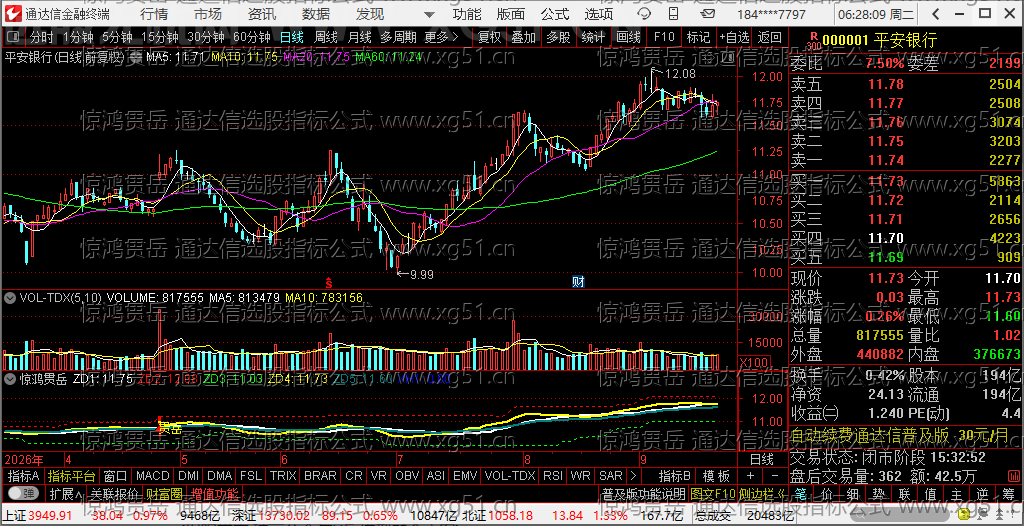Click the small square icon left of 分时
Image resolution: width=1024 pixels, height=526 pixels.
click(13, 38)
